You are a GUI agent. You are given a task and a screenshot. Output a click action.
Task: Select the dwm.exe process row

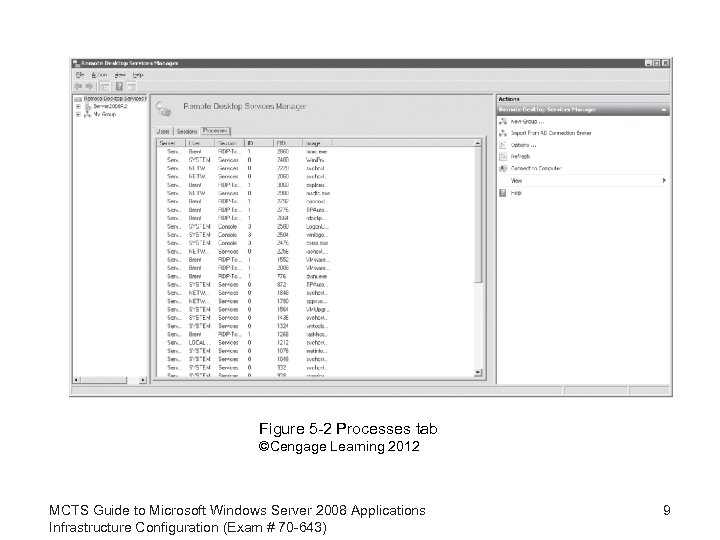pos(316,276)
